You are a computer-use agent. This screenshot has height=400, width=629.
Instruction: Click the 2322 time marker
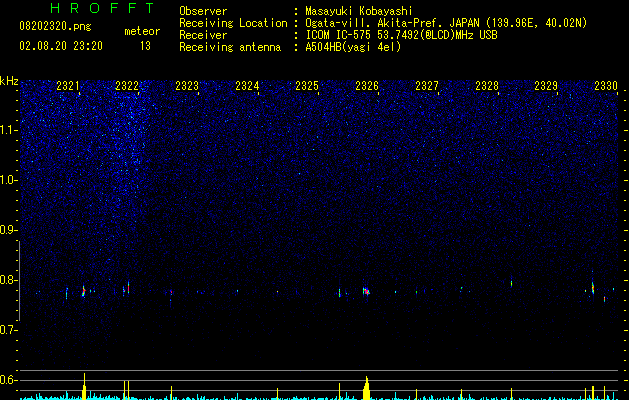pos(127,86)
